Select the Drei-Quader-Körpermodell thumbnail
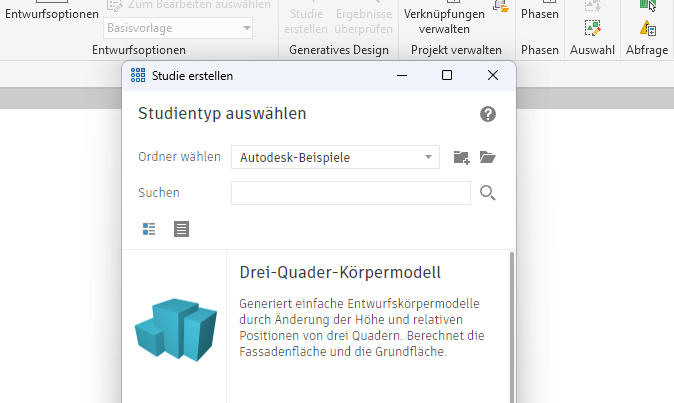The height and width of the screenshot is (403, 674). point(176,330)
